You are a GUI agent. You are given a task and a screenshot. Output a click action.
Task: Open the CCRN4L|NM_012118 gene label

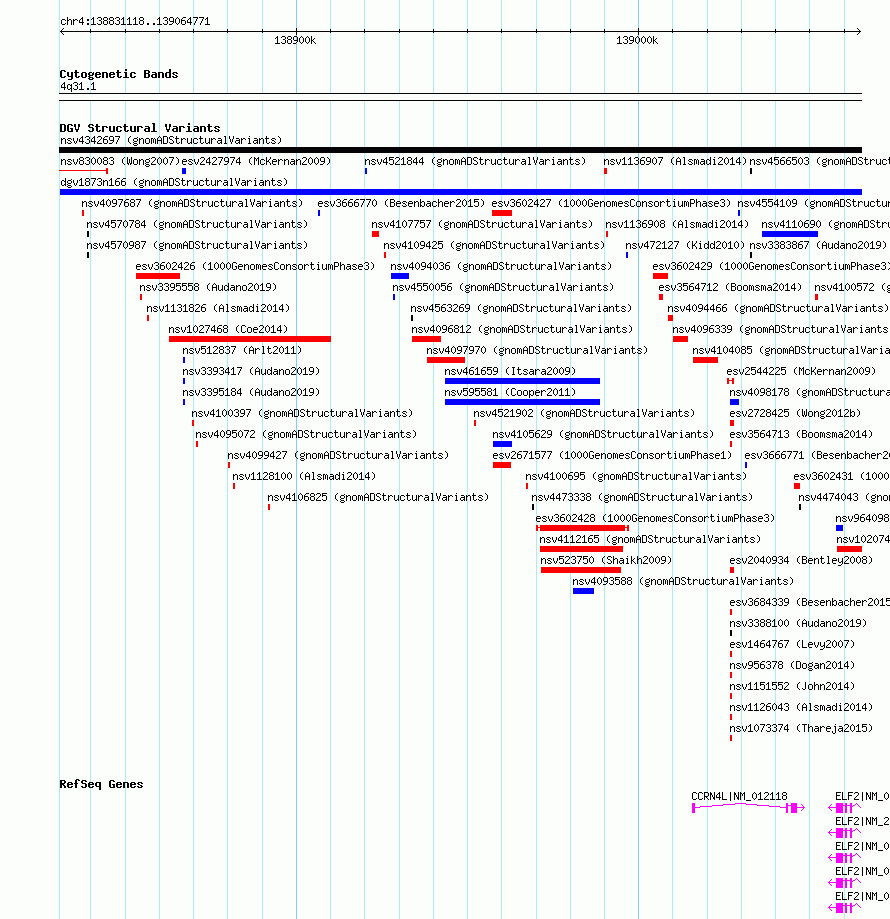coord(739,797)
